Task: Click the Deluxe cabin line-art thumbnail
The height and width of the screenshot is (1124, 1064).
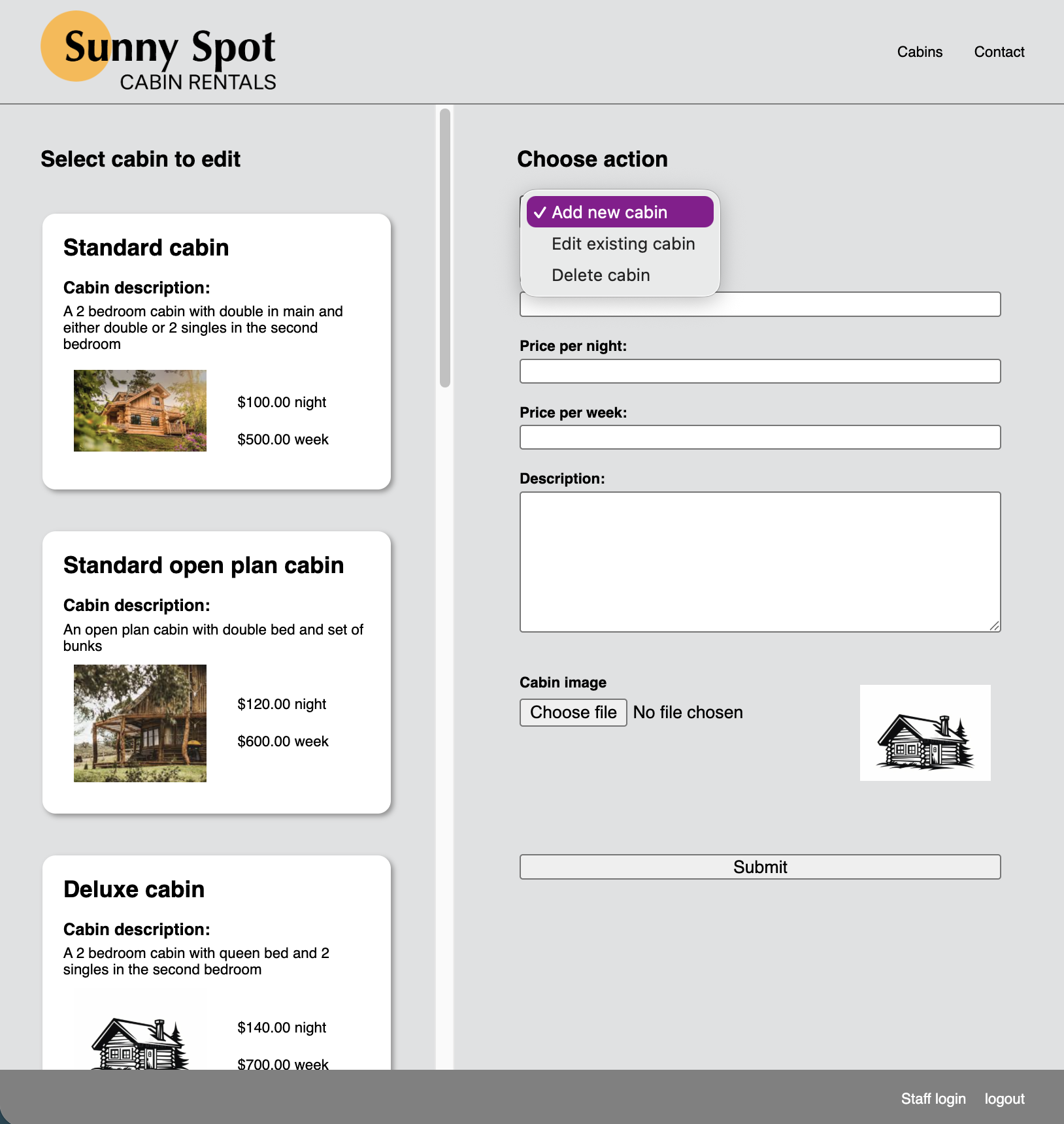Action: click(x=139, y=1039)
